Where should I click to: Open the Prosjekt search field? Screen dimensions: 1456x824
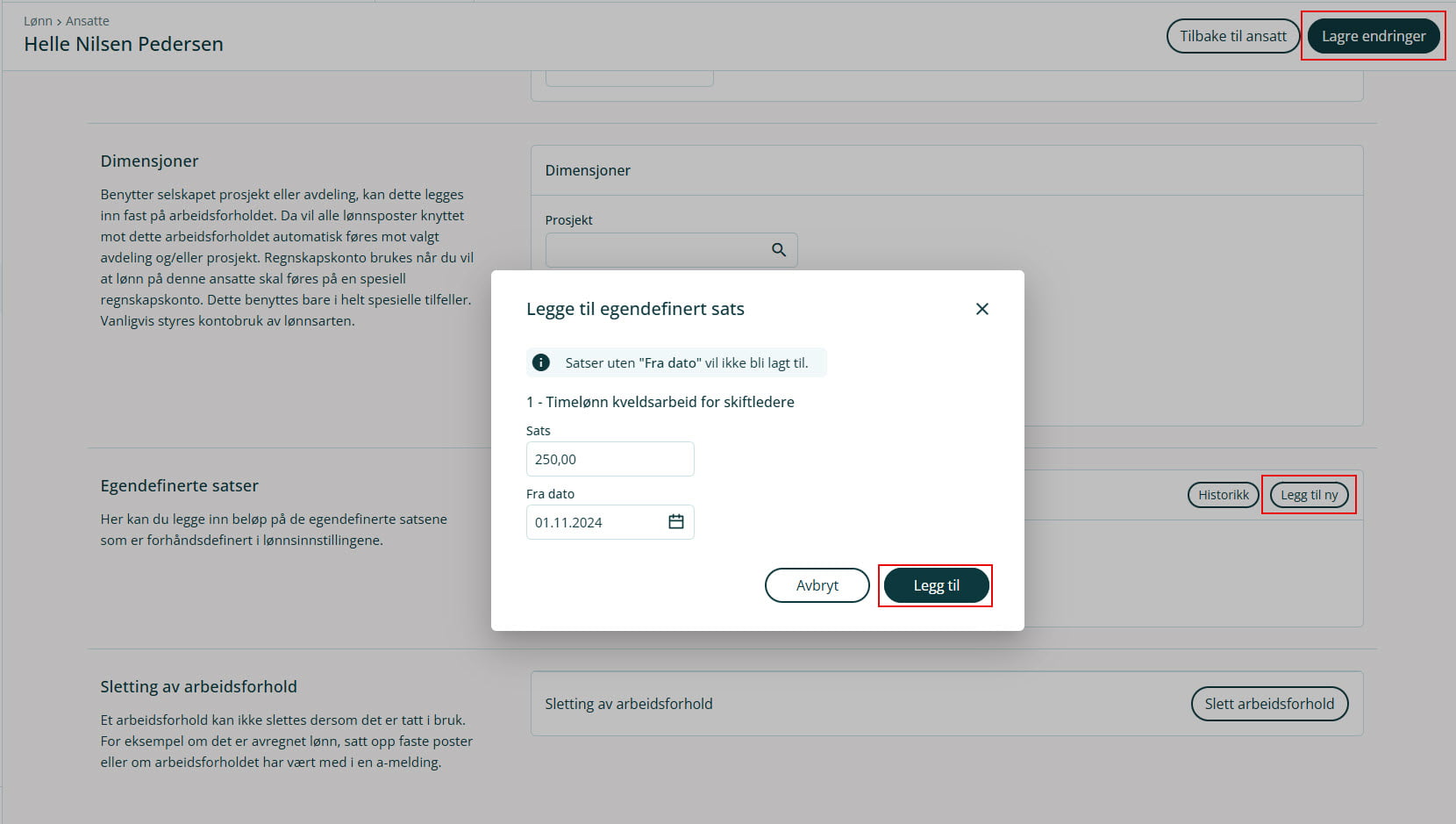(653, 250)
